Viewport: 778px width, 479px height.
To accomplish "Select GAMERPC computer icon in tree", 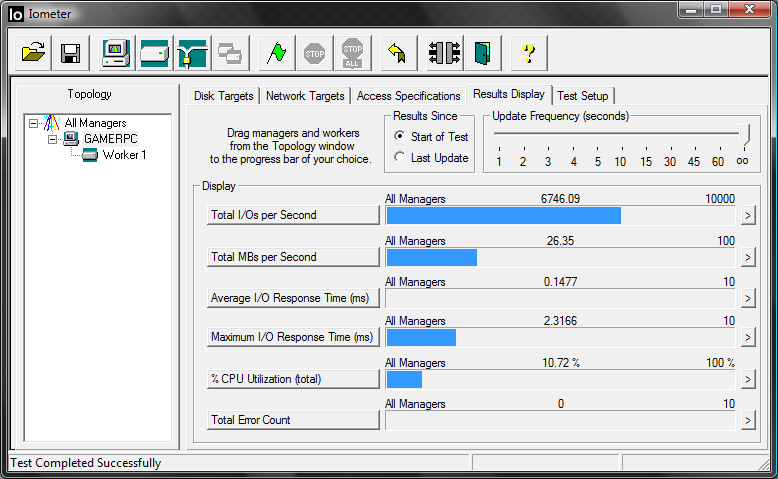I will [x=71, y=138].
